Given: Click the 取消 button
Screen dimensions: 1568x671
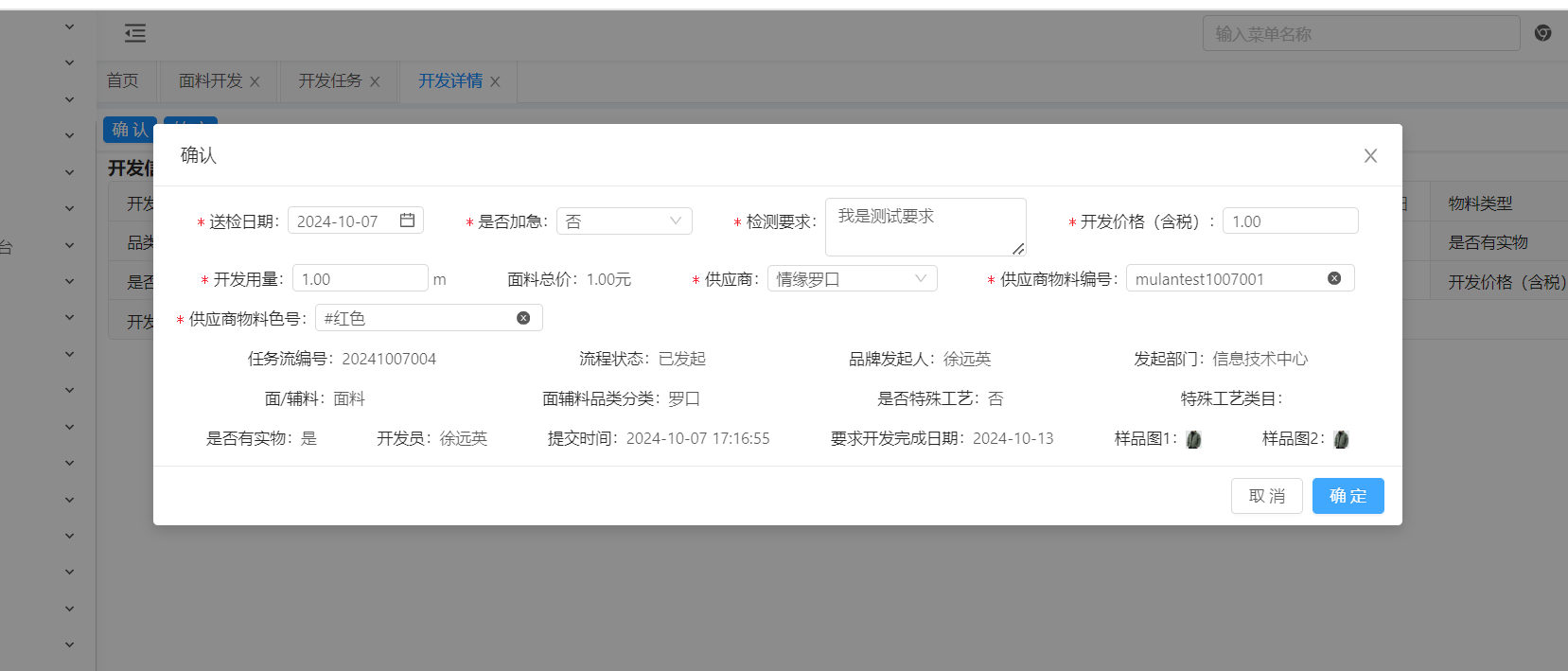Looking at the screenshot, I should click(x=1266, y=496).
